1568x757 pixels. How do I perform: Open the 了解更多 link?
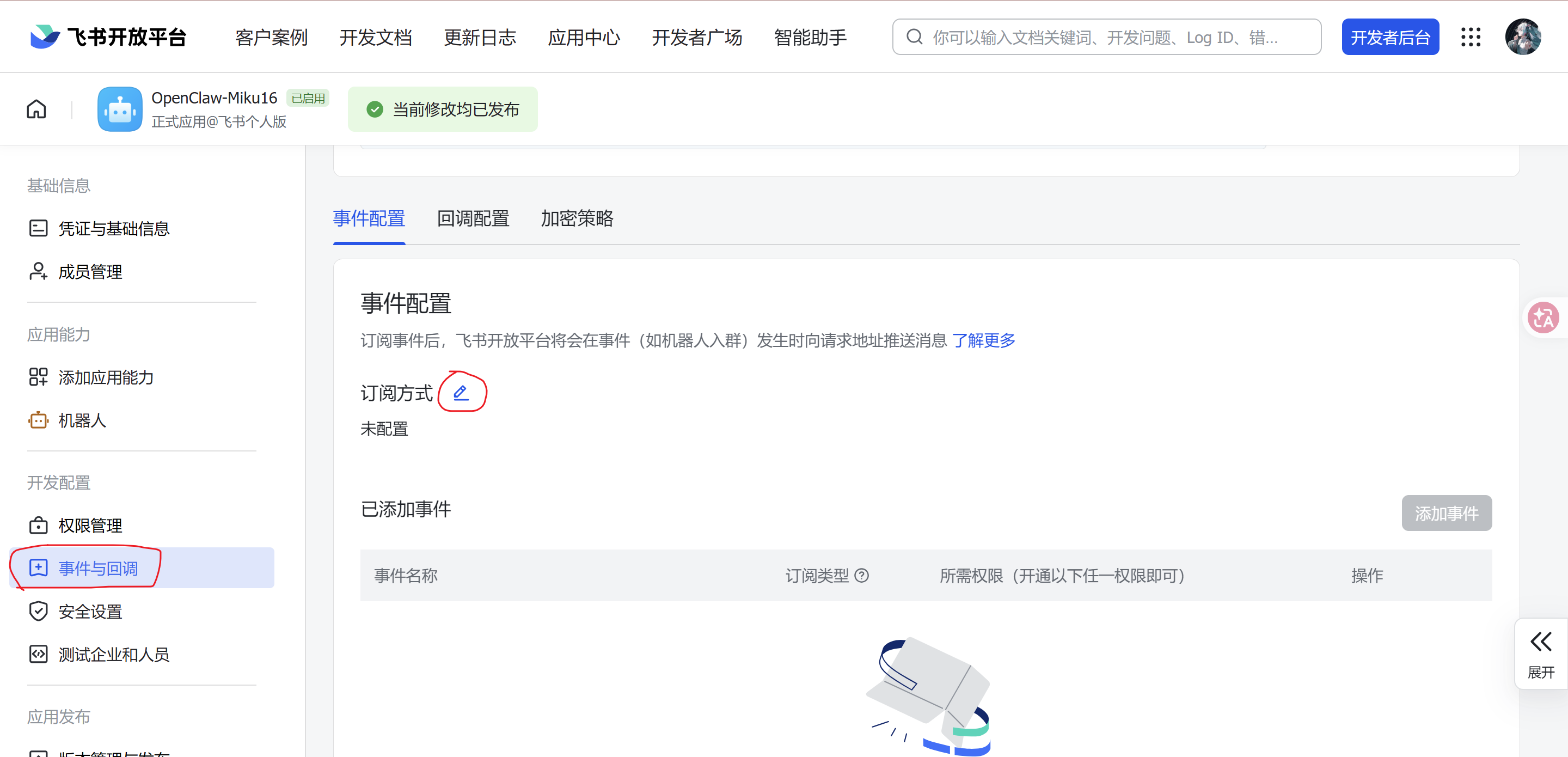[984, 340]
